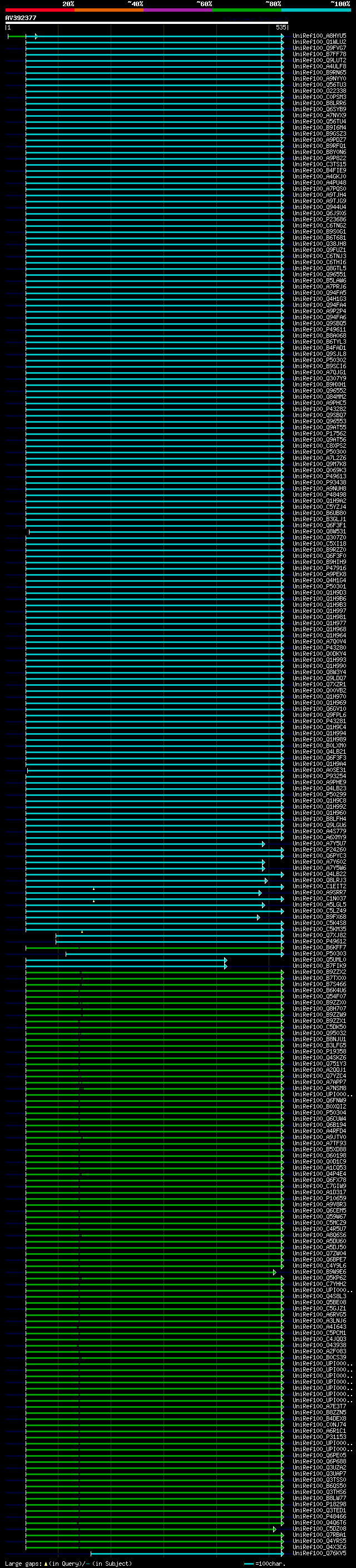356x1568 pixels.
Task: Click the red 20% identity legend segment
Action: (x=39, y=10)
